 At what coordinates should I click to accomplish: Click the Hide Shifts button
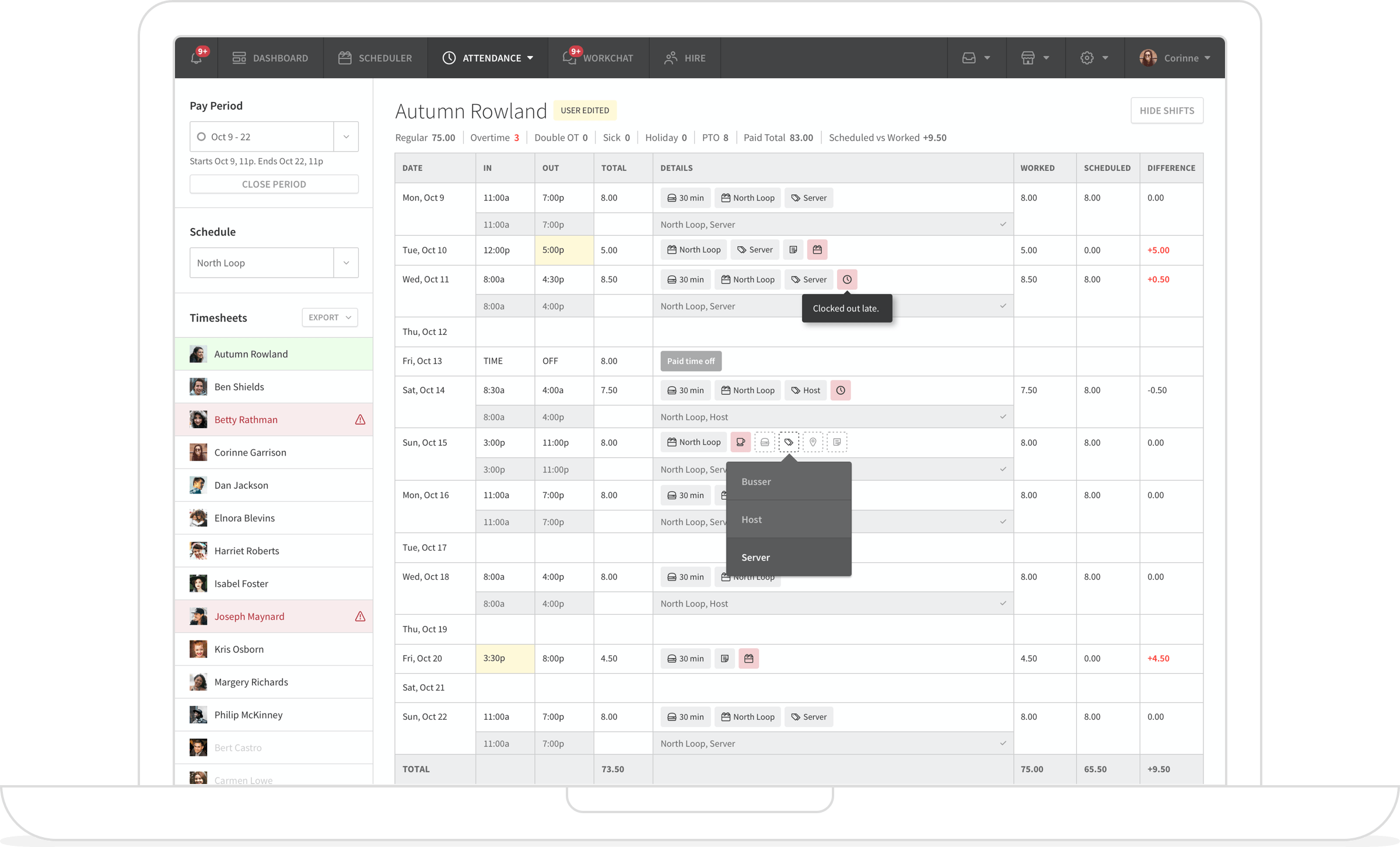pos(1167,110)
